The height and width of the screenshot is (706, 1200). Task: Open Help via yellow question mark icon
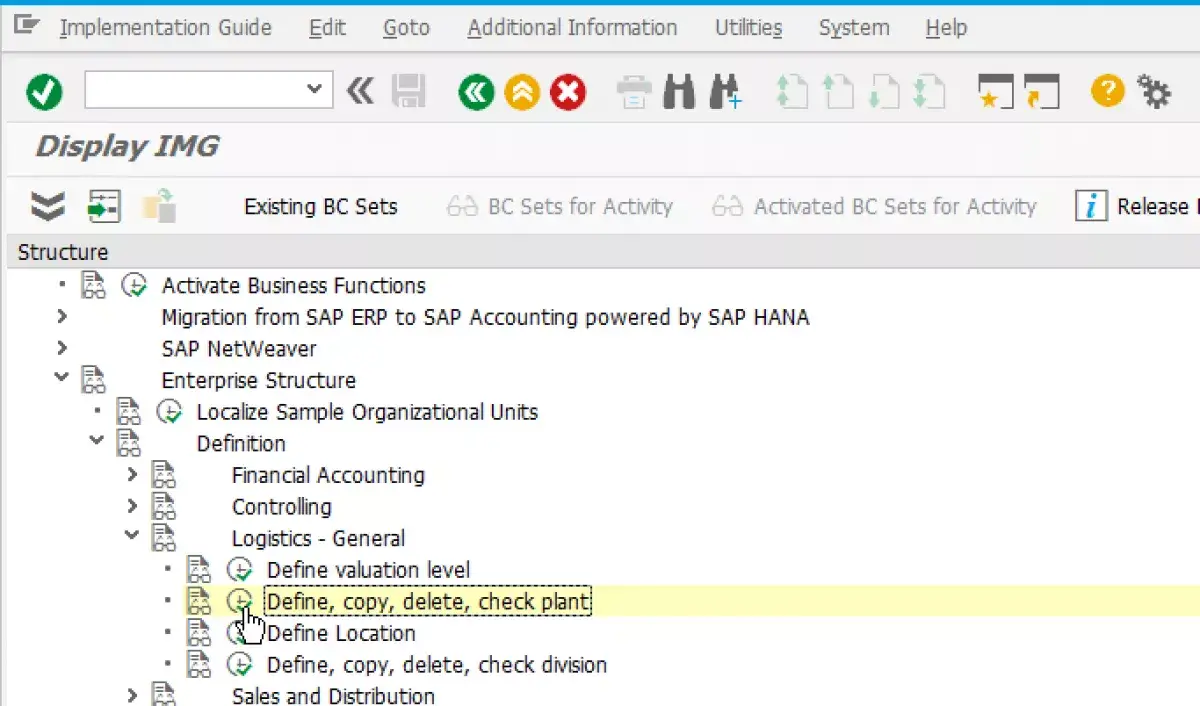[x=1108, y=92]
